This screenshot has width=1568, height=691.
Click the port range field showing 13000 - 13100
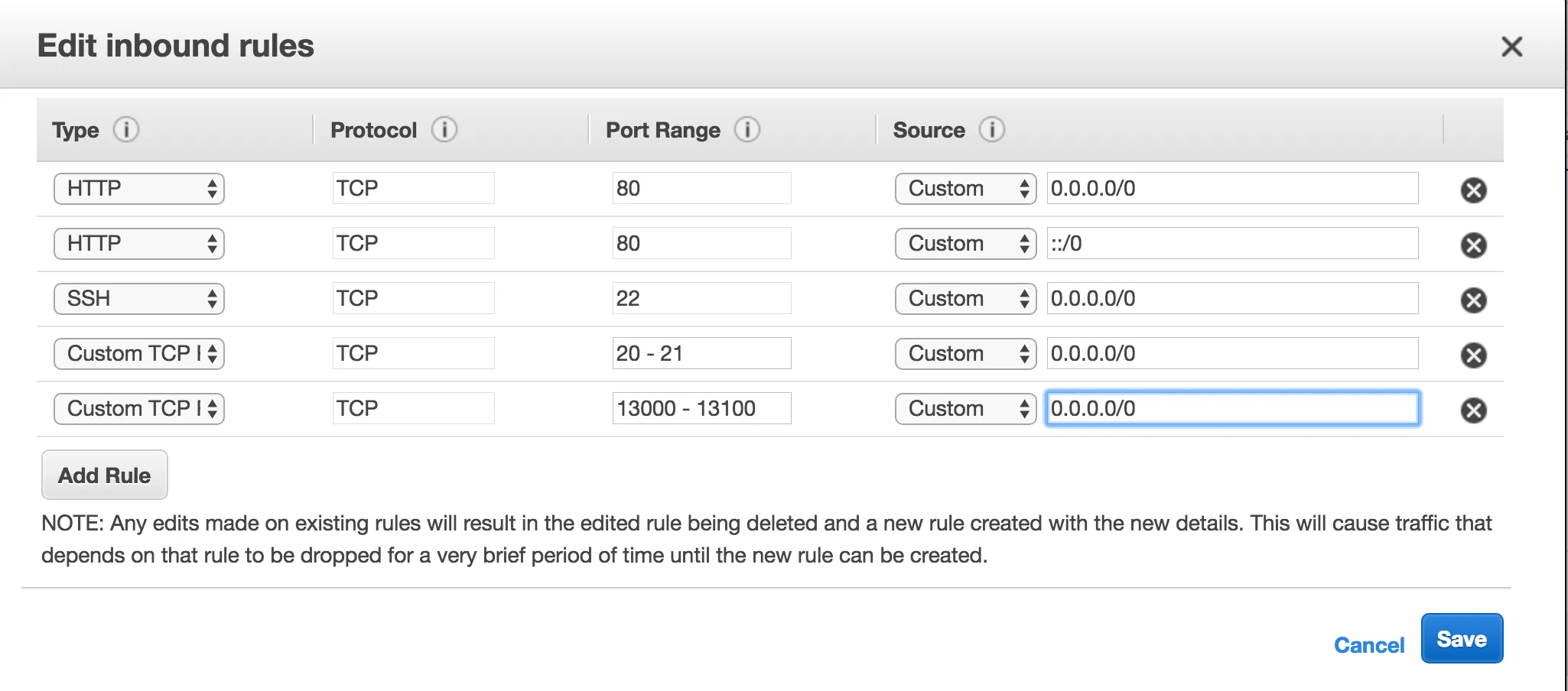[701, 408]
